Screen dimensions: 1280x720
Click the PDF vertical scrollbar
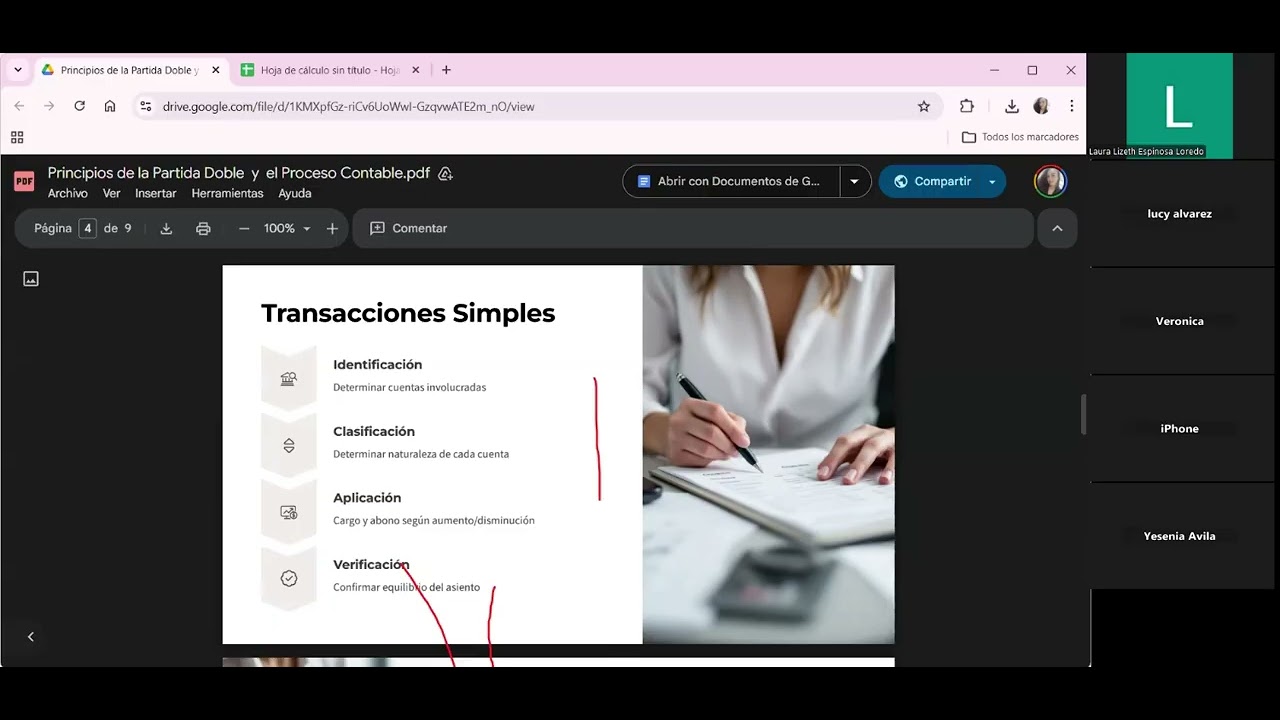[1083, 415]
